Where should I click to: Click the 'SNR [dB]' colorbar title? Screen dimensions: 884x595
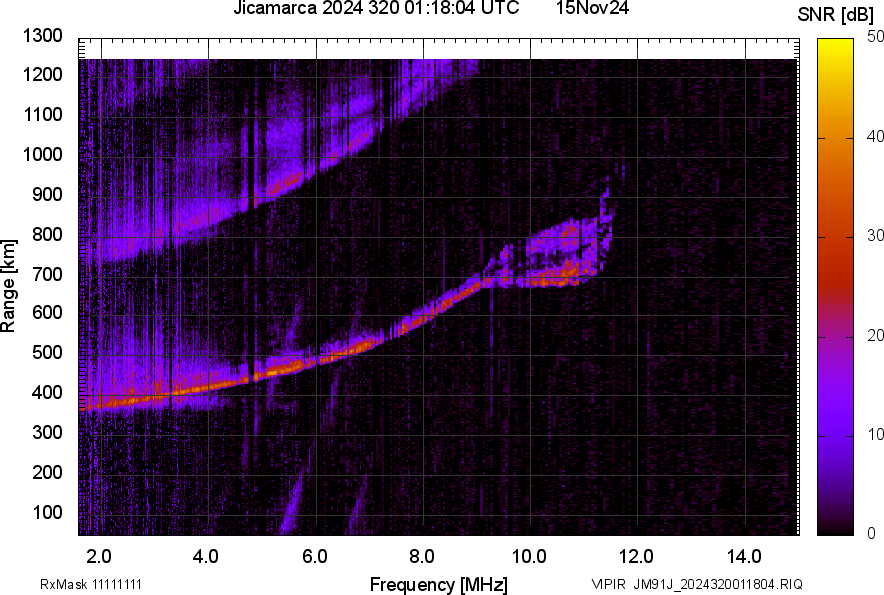tap(835, 15)
